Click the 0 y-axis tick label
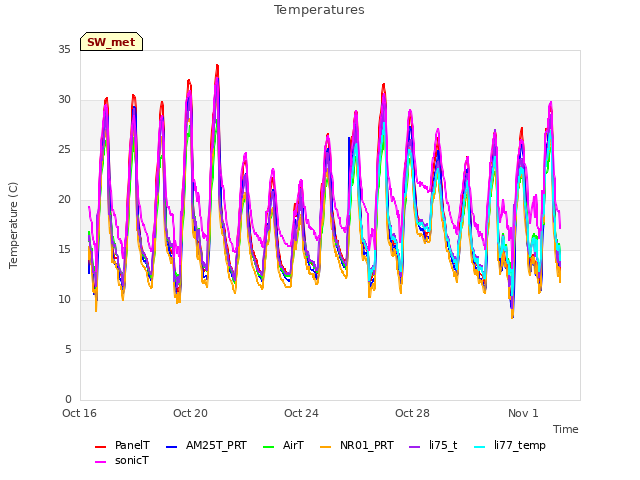The image size is (640, 480). (x=68, y=399)
